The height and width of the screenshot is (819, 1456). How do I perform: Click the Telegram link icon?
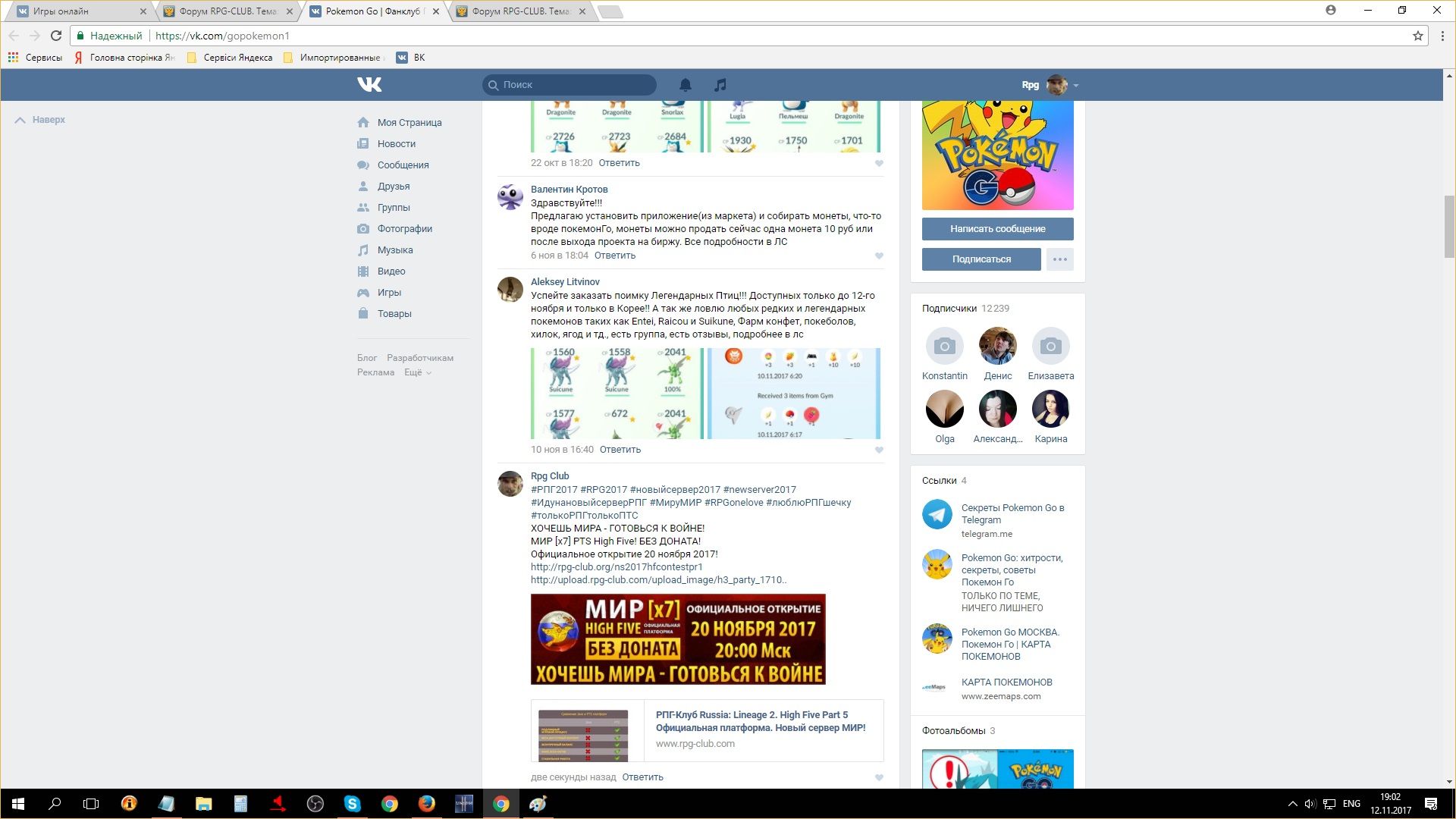(937, 514)
